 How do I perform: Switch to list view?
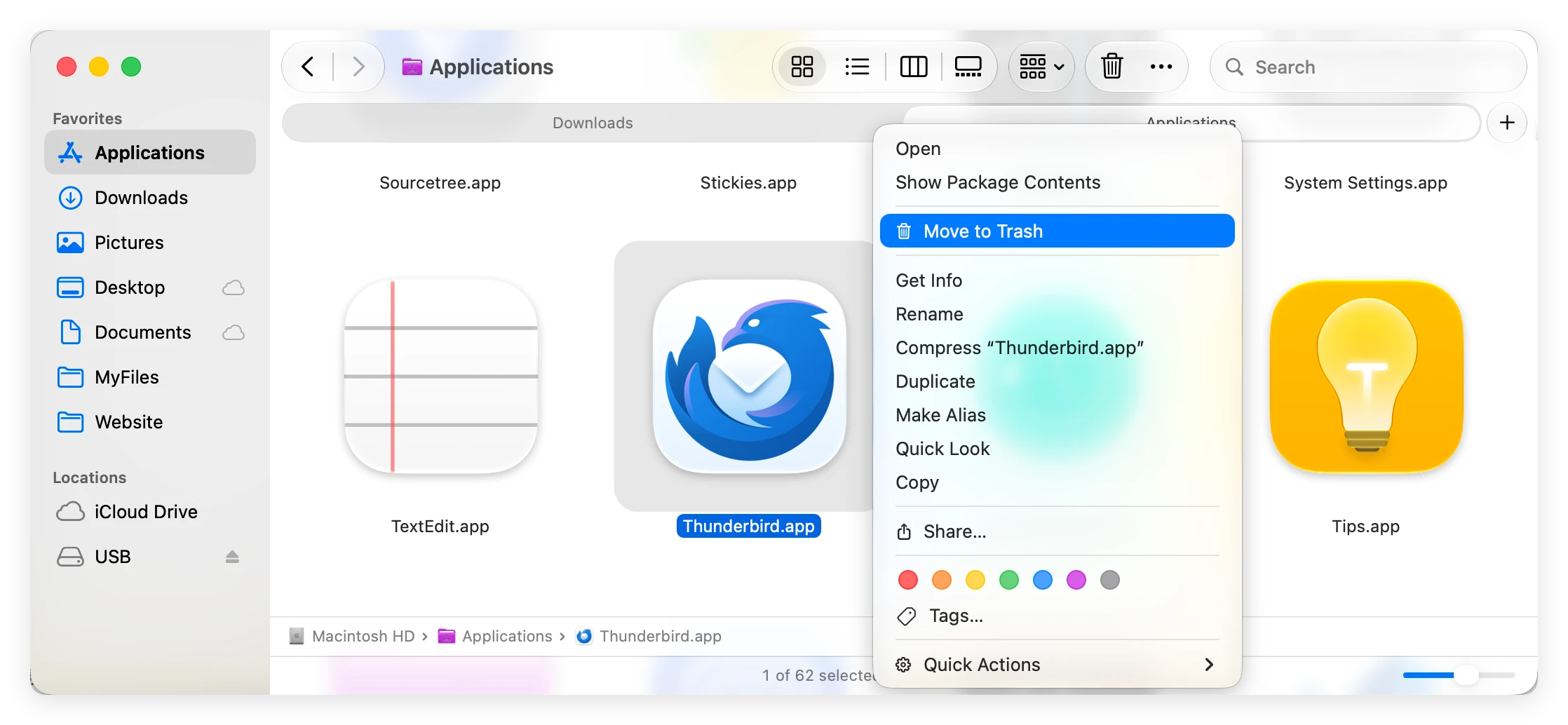[857, 67]
